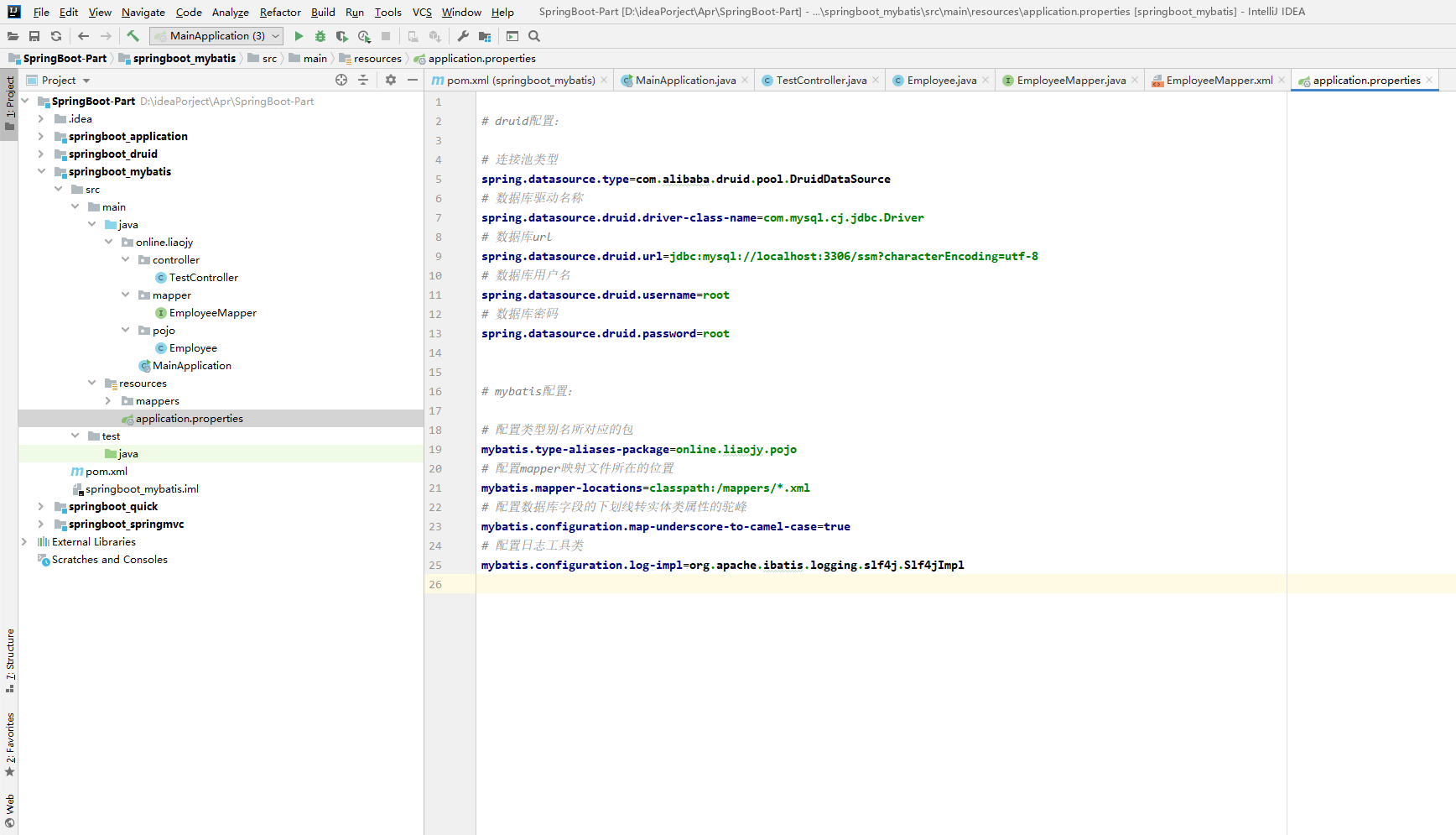The width and height of the screenshot is (1456, 835).
Task: Open the Refactor menu
Action: pos(280,12)
